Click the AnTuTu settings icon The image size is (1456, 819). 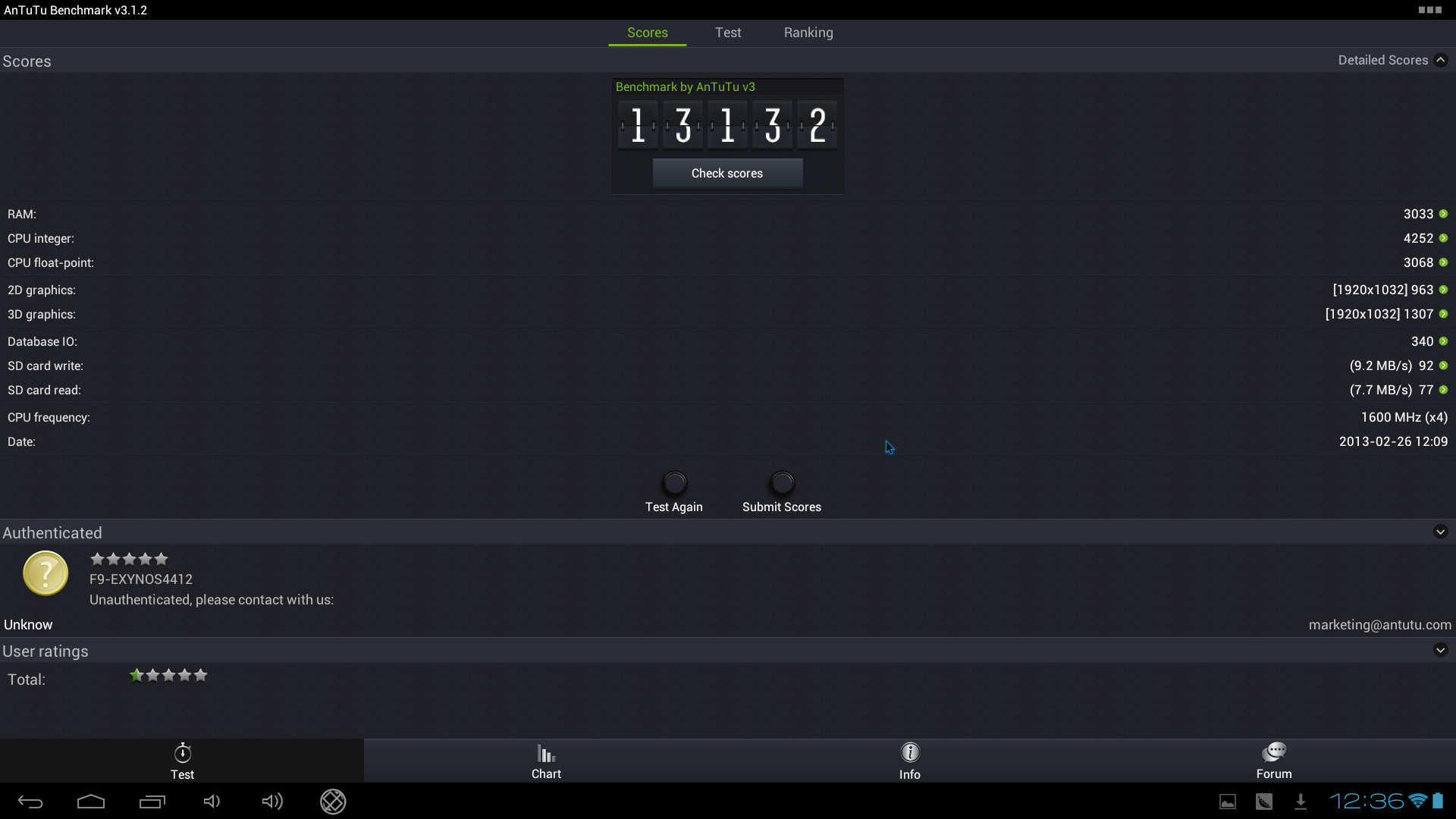1430,10
